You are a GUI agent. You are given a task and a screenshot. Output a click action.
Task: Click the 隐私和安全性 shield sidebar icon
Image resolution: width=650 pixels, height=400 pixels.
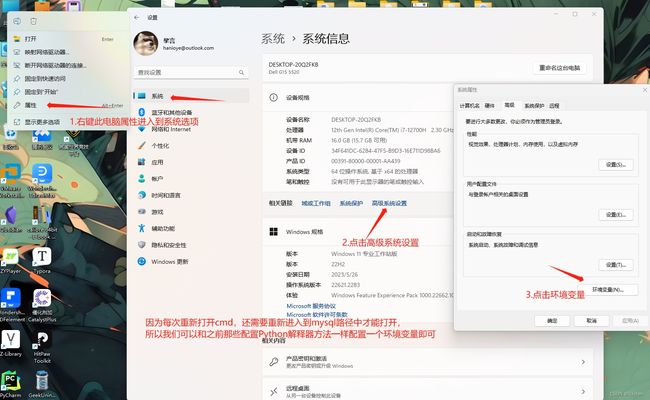click(142, 245)
